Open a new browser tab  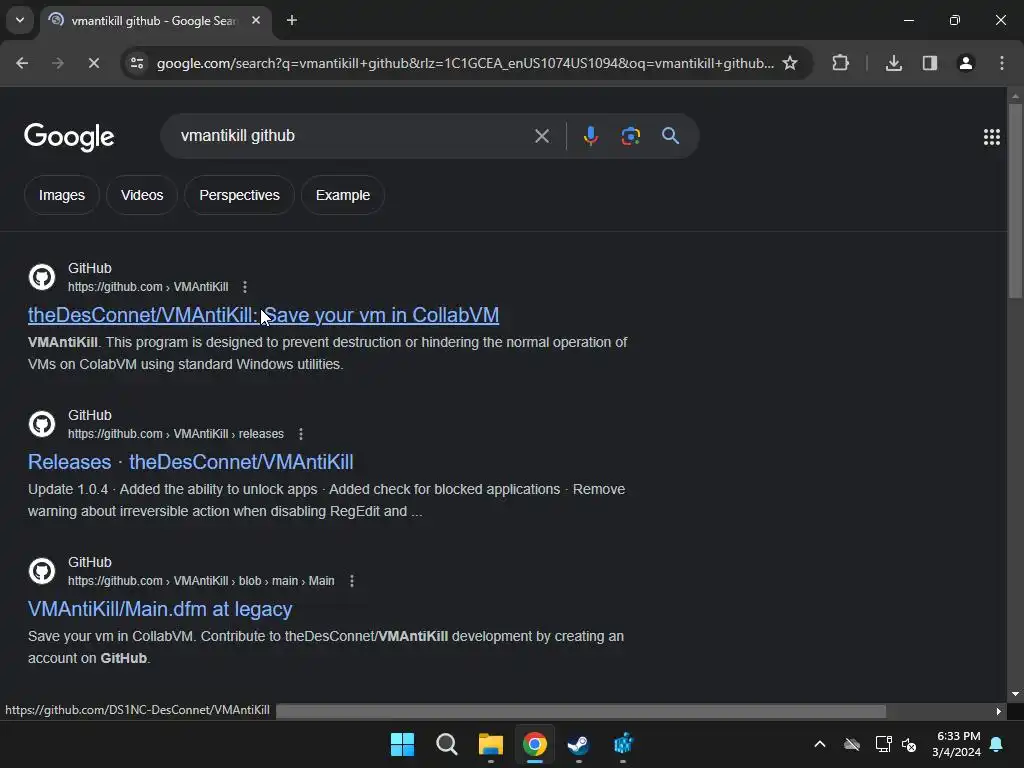coord(292,20)
